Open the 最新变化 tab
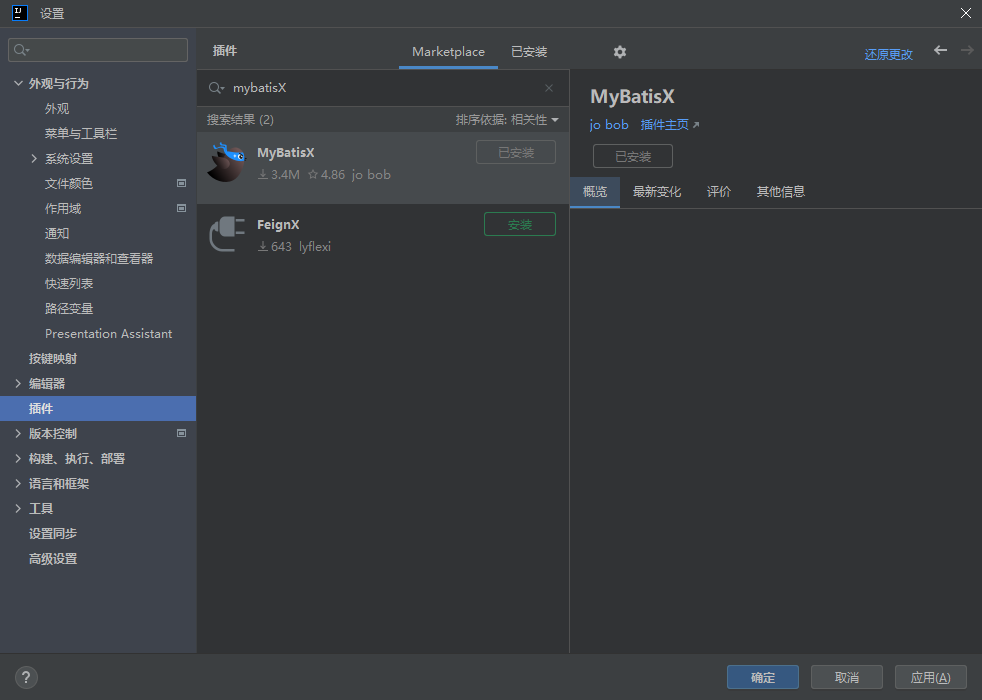982x700 pixels. 657,192
